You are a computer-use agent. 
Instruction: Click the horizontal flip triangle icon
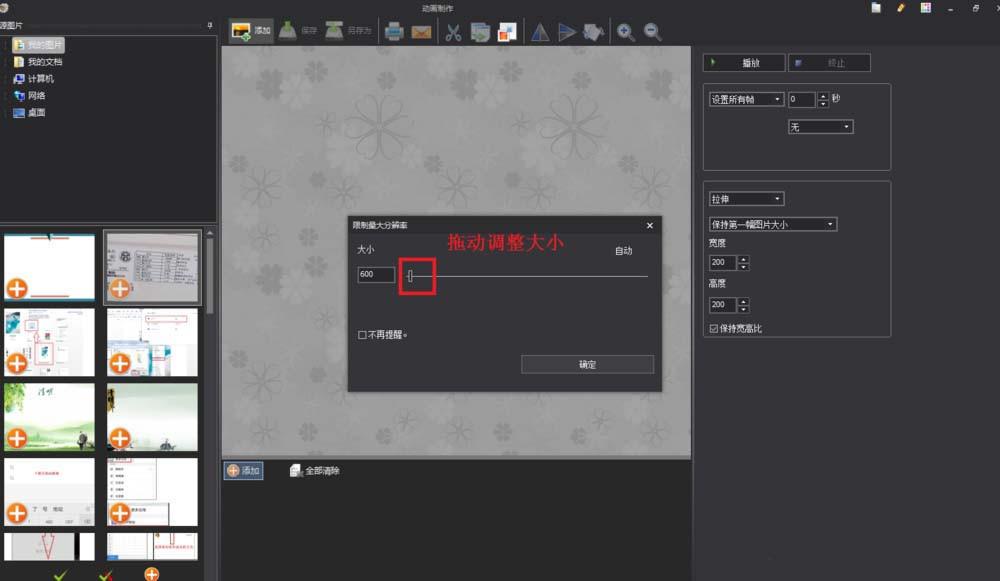(566, 31)
